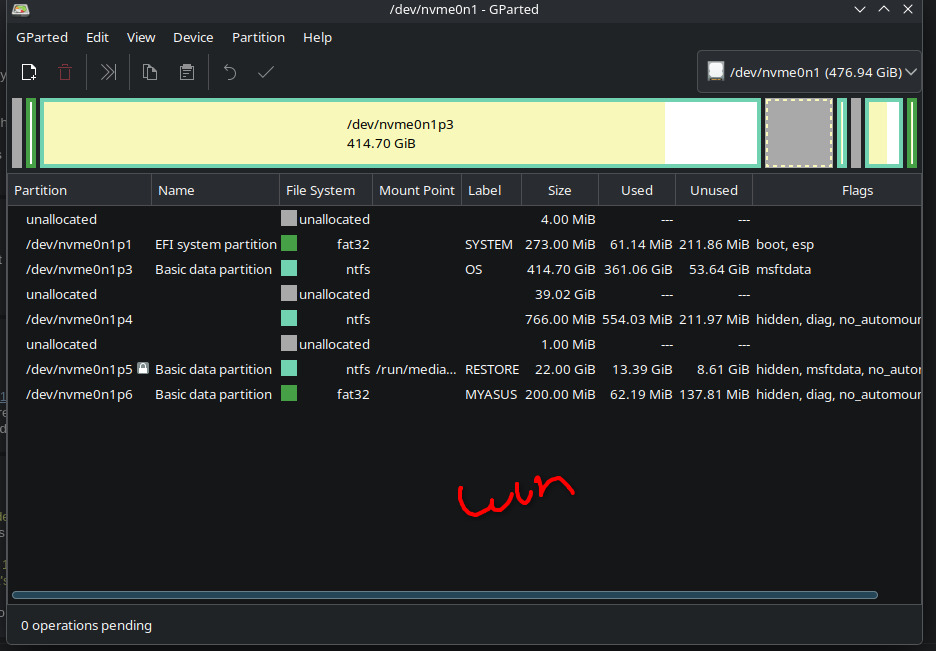Click the green fat32 swatch for nvme0n1p1
This screenshot has height=651, width=936.
coord(289,243)
